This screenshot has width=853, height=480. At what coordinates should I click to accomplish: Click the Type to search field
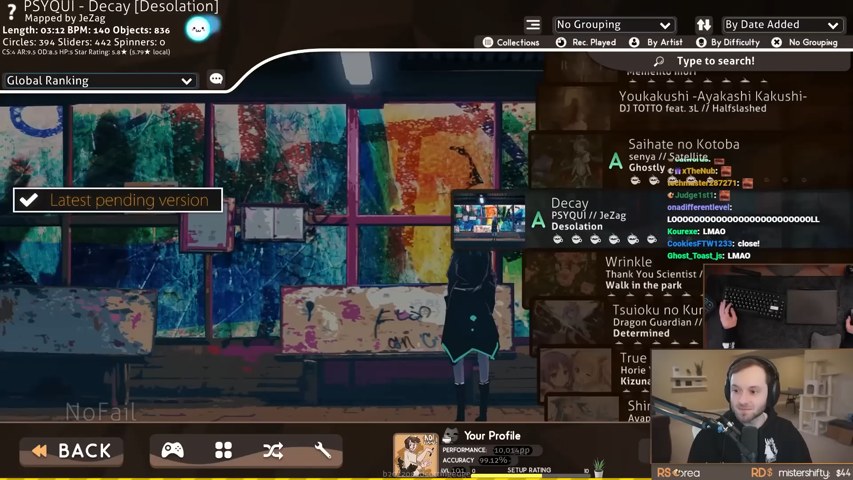(x=715, y=61)
